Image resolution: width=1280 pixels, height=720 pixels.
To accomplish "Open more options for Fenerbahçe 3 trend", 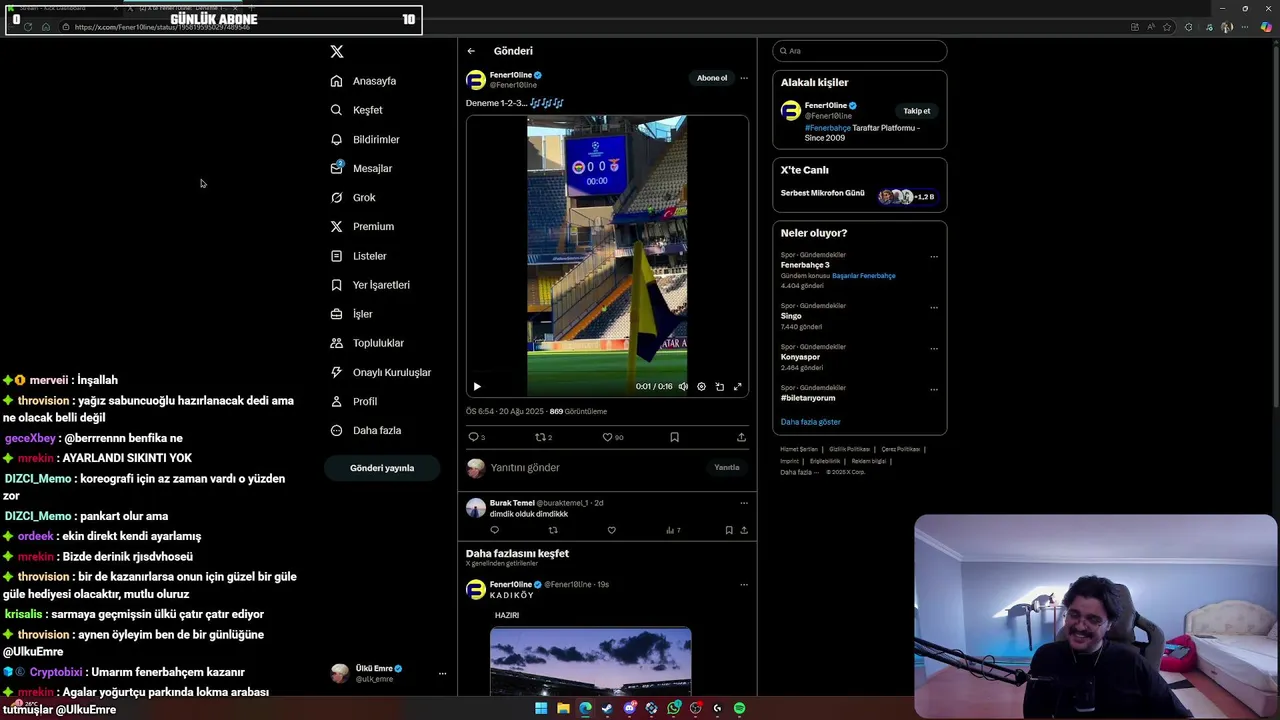I will [934, 257].
